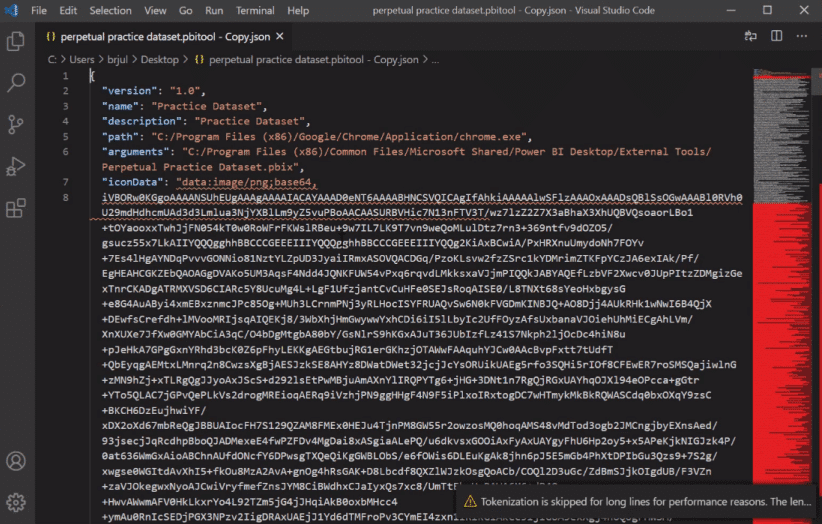Open the Accounts menu icon
Viewport: 822px width, 524px height.
click(x=16, y=461)
